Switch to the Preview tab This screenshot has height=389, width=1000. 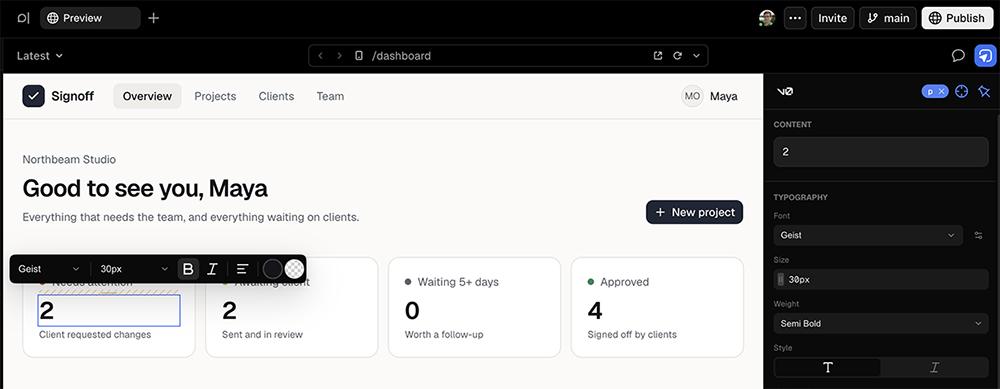click(90, 18)
